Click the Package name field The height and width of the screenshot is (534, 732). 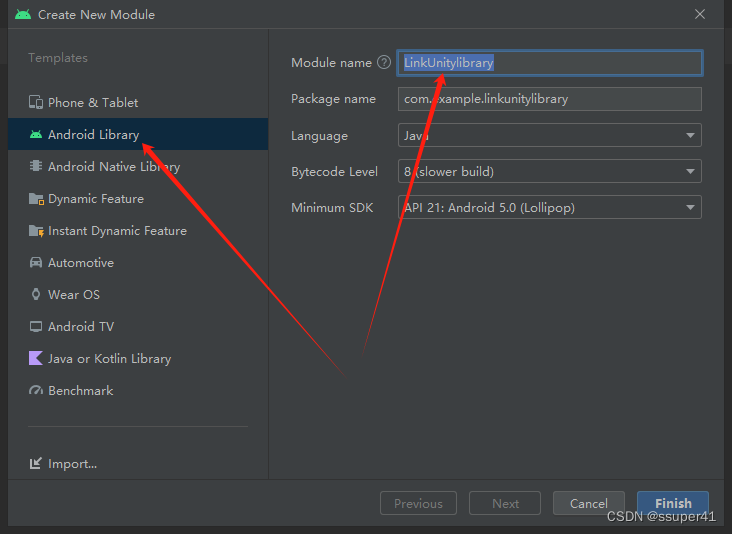549,99
